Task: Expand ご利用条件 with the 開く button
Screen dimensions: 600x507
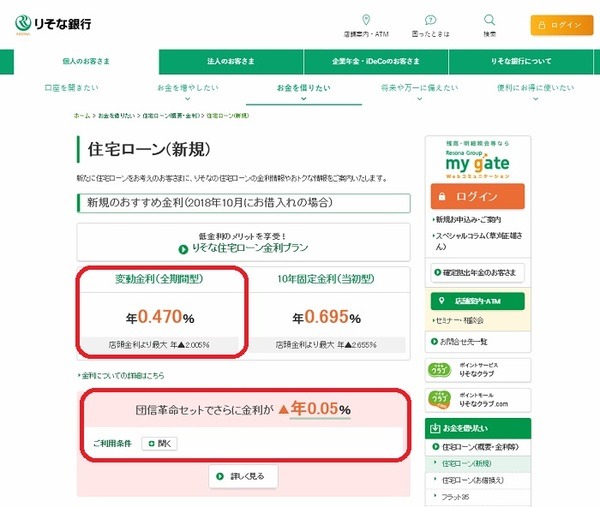Action: pos(159,443)
